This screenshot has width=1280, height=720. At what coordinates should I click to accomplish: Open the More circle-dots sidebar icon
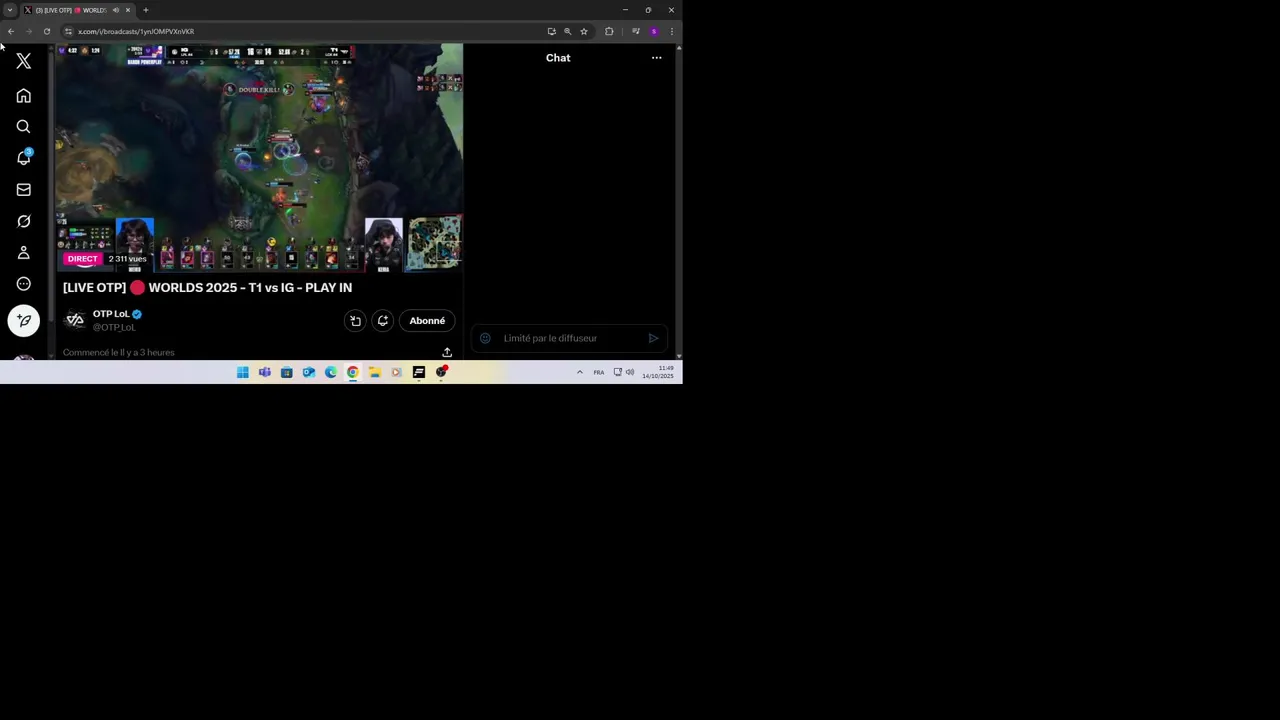(x=24, y=284)
